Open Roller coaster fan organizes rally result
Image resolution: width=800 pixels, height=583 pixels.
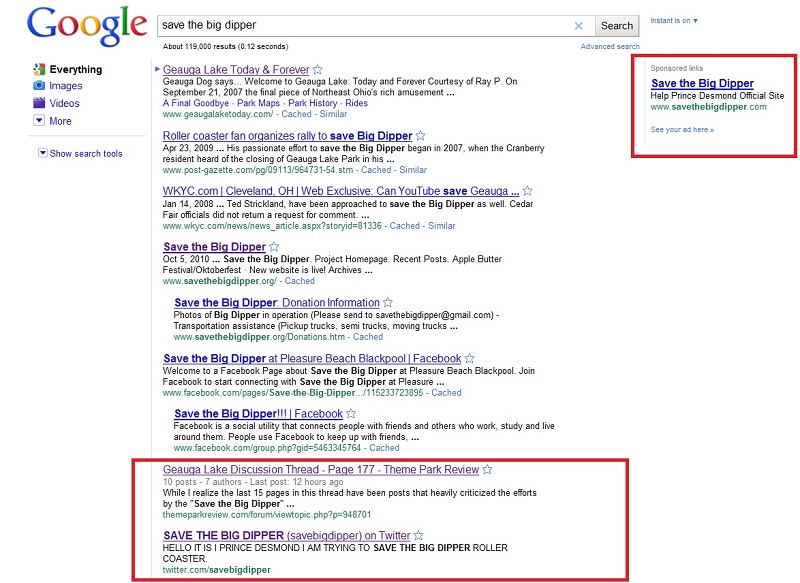[287, 136]
